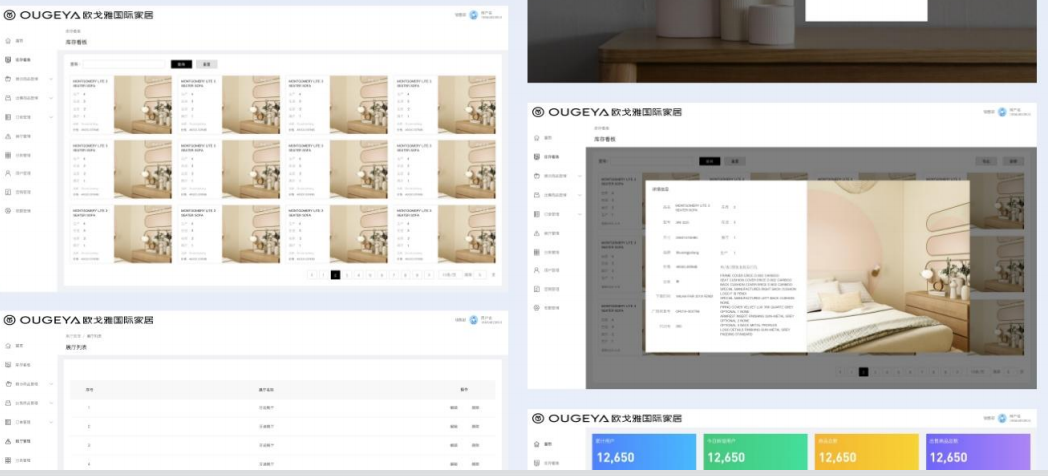
Task: Go to next page arrow in 库存看板 window
Action: (x=429, y=275)
